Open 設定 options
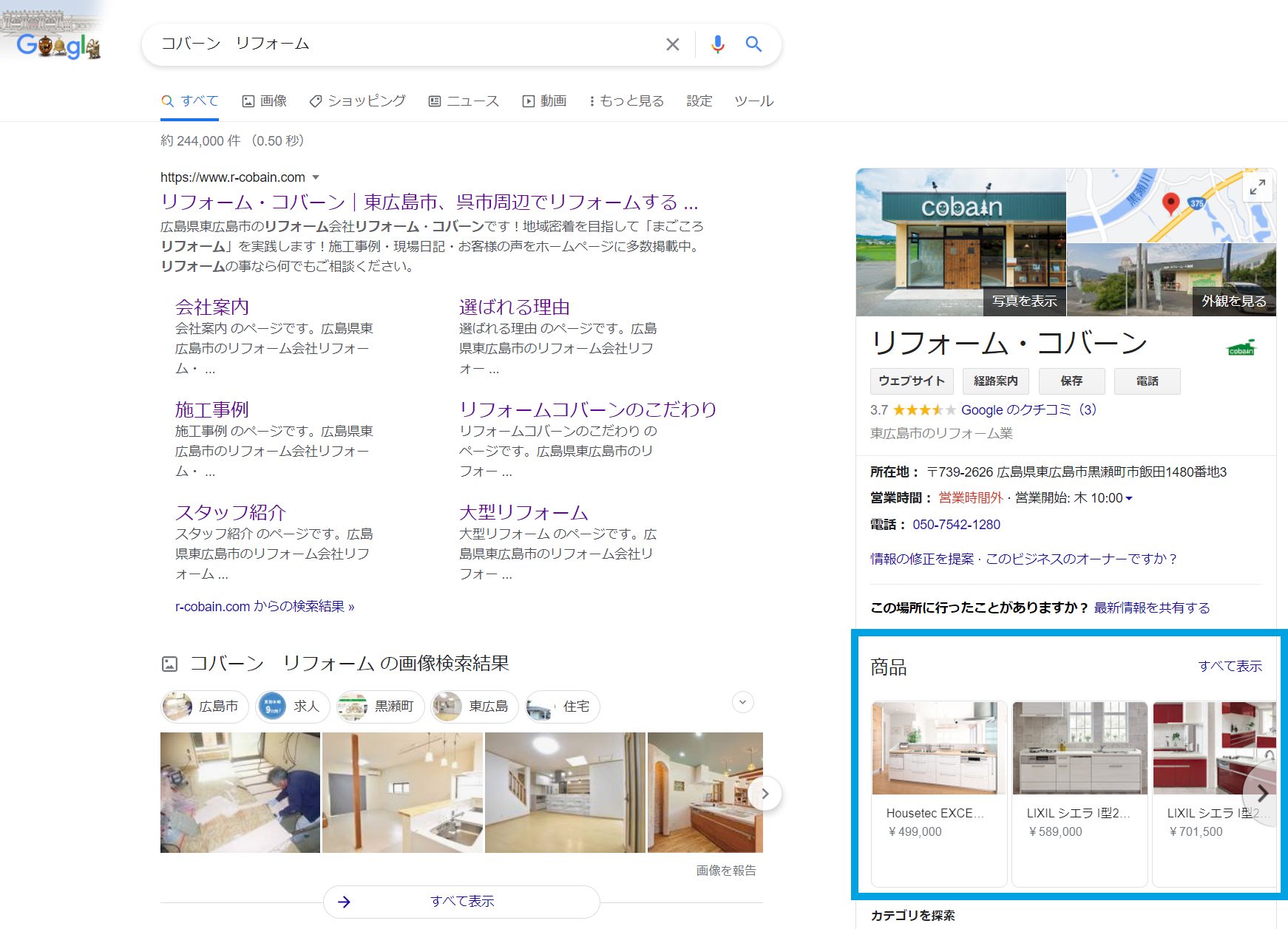The width and height of the screenshot is (1288, 929). click(699, 101)
